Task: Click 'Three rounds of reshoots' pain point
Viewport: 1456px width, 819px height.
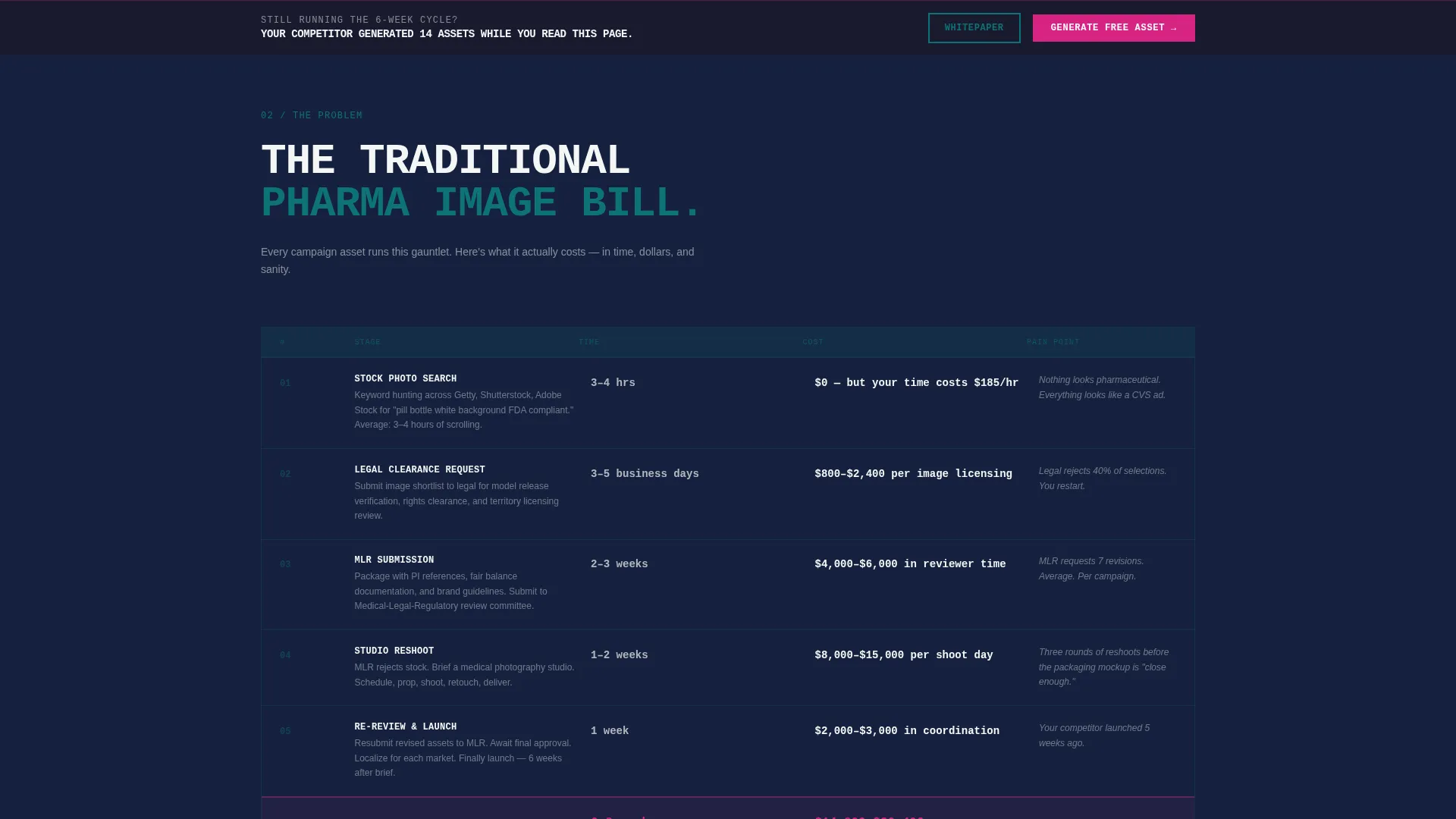Action: (x=1104, y=667)
